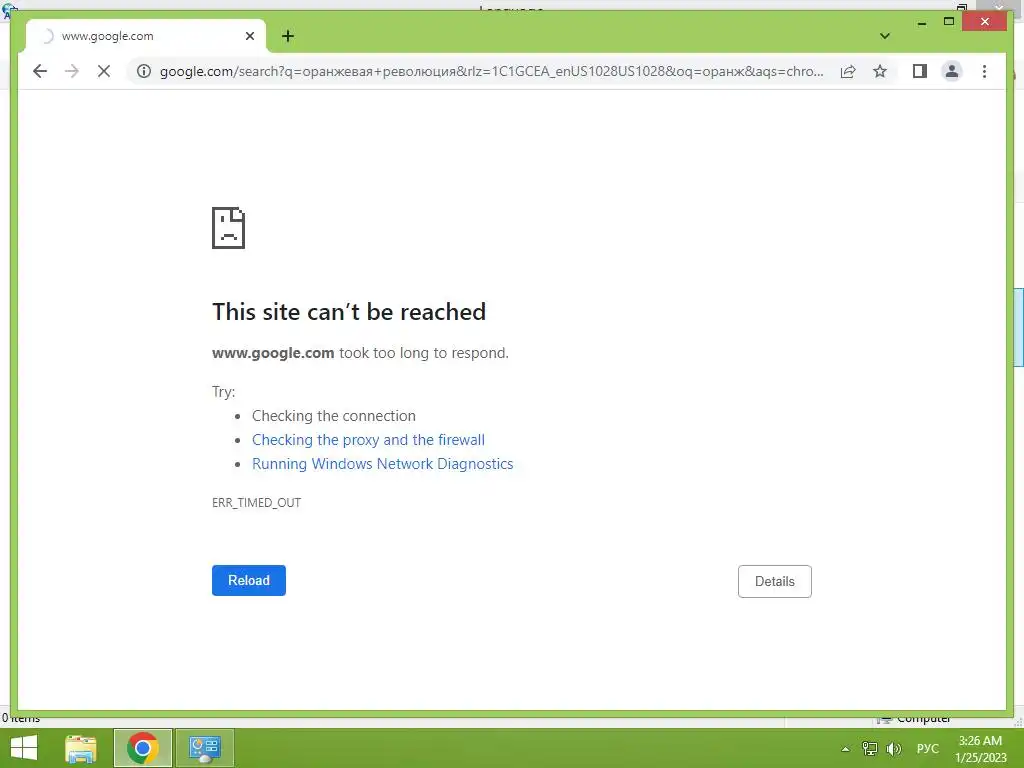Open the Chrome profile menu
This screenshot has height=768, width=1024.
[x=952, y=71]
